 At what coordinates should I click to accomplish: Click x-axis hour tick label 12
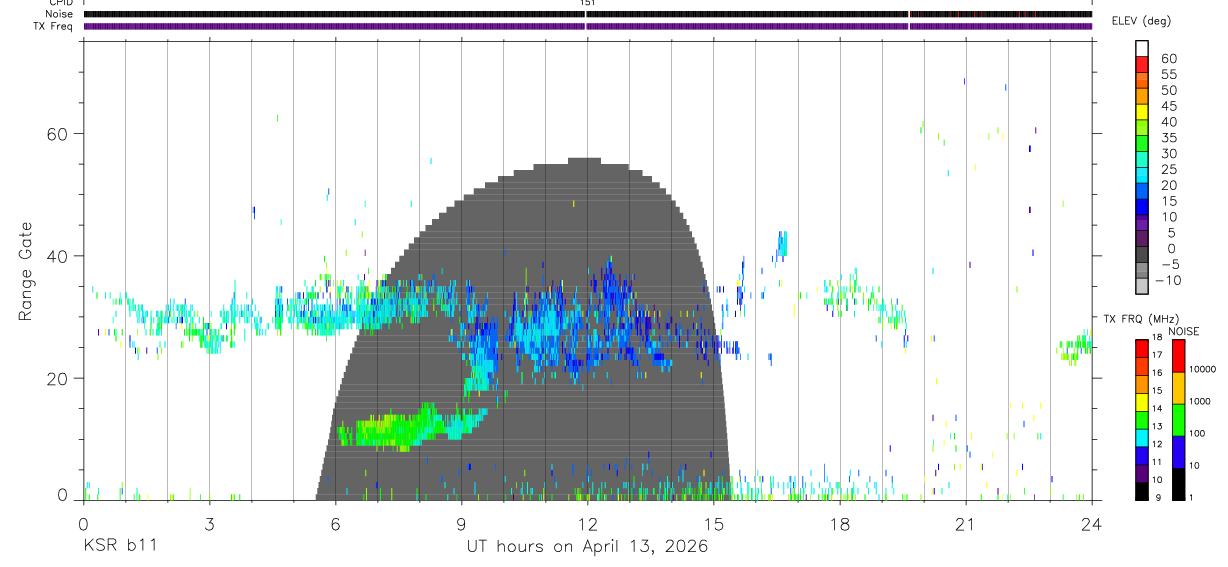pos(587,524)
